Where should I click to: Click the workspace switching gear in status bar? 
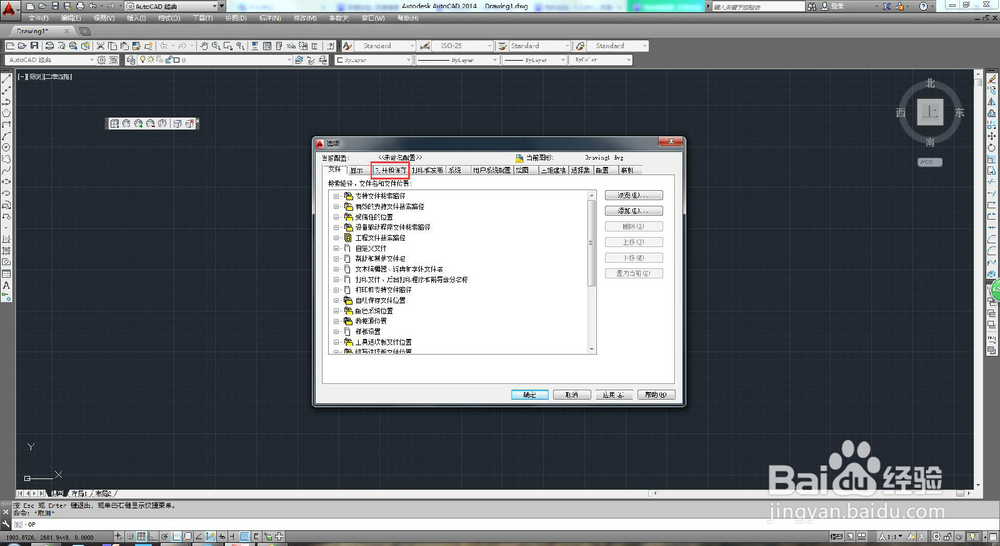click(936, 536)
